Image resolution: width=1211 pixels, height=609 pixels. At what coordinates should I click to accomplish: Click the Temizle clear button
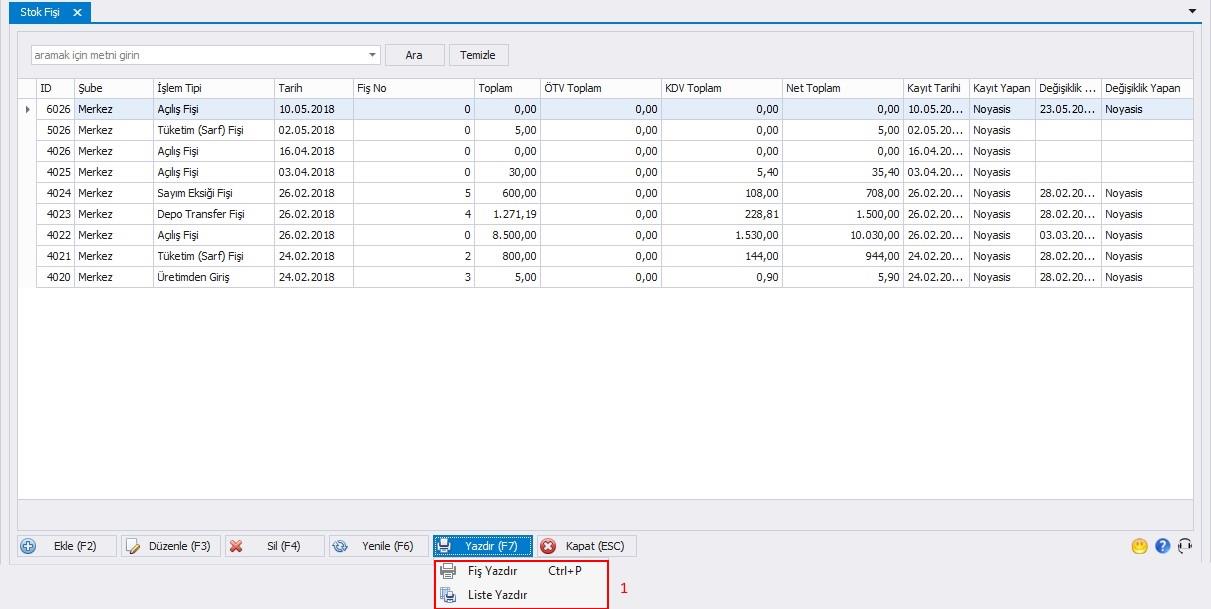478,55
